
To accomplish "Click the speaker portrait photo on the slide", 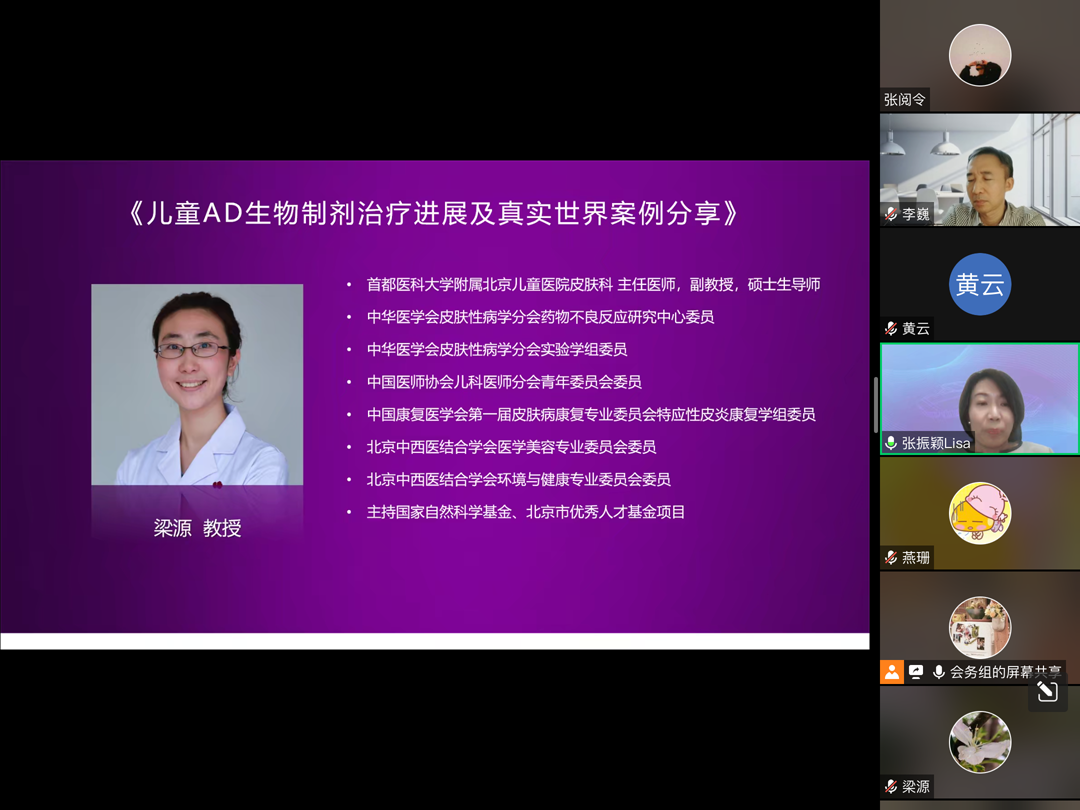I will 197,384.
